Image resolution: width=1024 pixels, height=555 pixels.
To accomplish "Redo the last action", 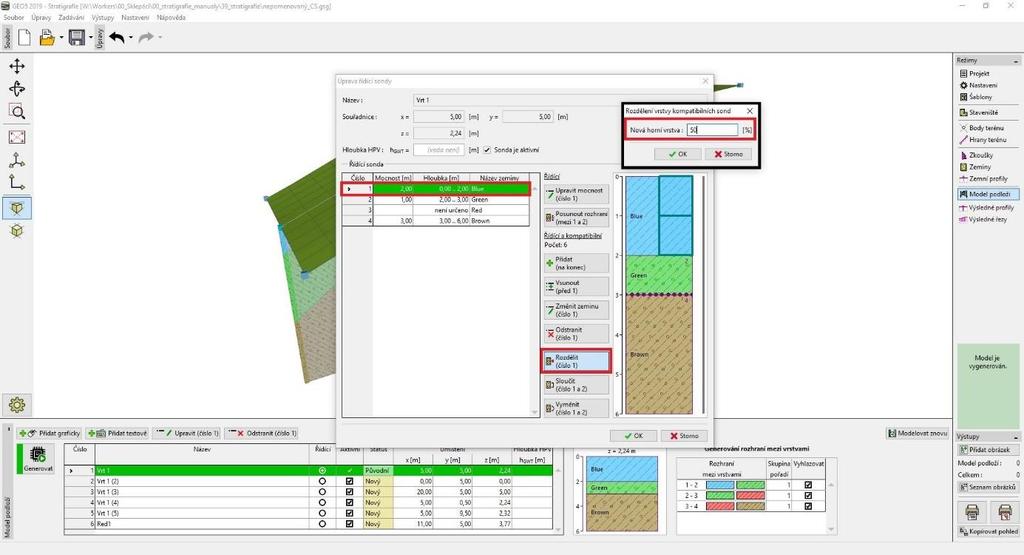I will click(146, 37).
